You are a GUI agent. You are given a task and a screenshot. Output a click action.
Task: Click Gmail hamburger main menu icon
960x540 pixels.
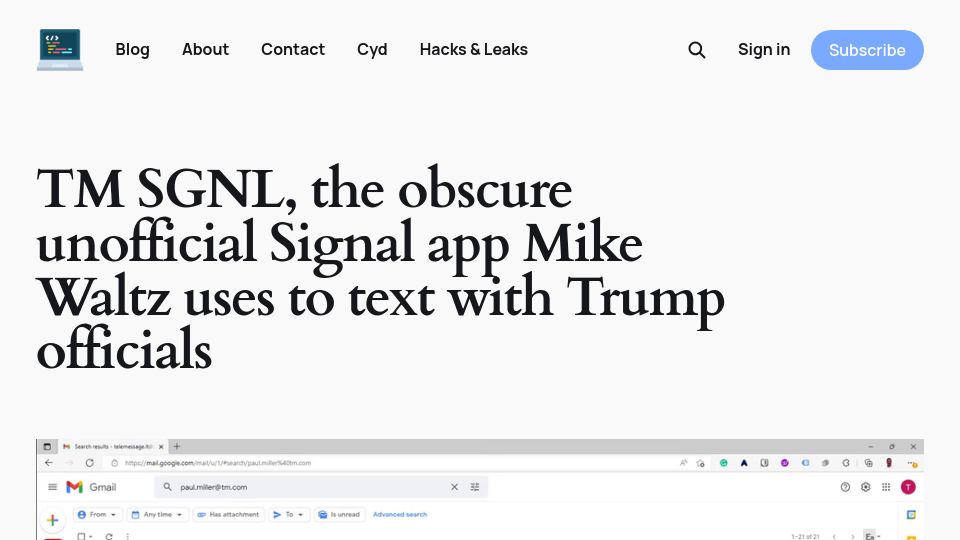tap(53, 487)
